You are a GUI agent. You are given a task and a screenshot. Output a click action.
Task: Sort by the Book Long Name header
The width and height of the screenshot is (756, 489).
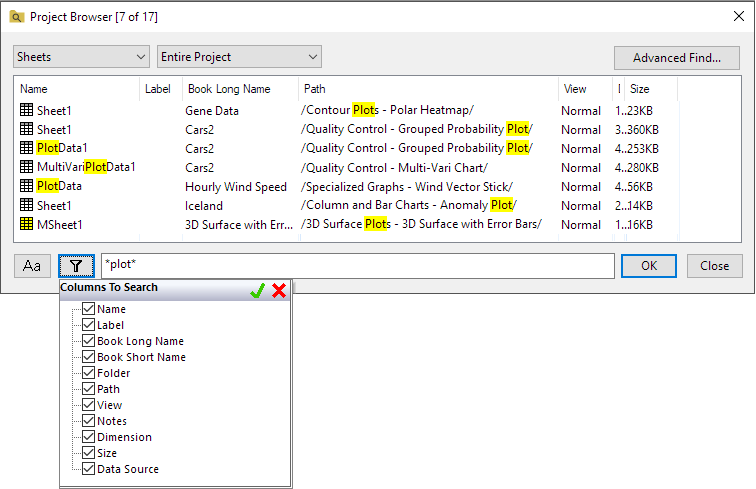(240, 89)
